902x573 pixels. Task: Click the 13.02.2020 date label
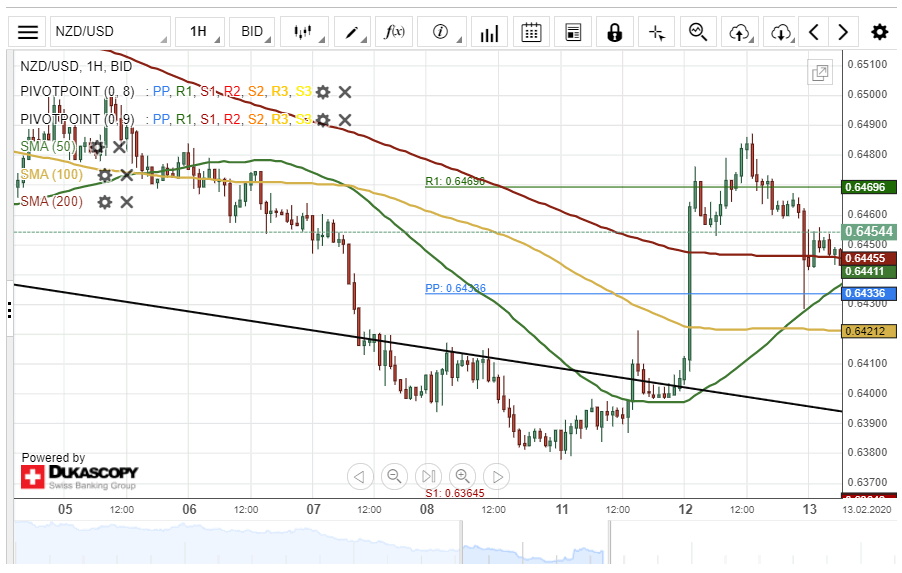(866, 510)
